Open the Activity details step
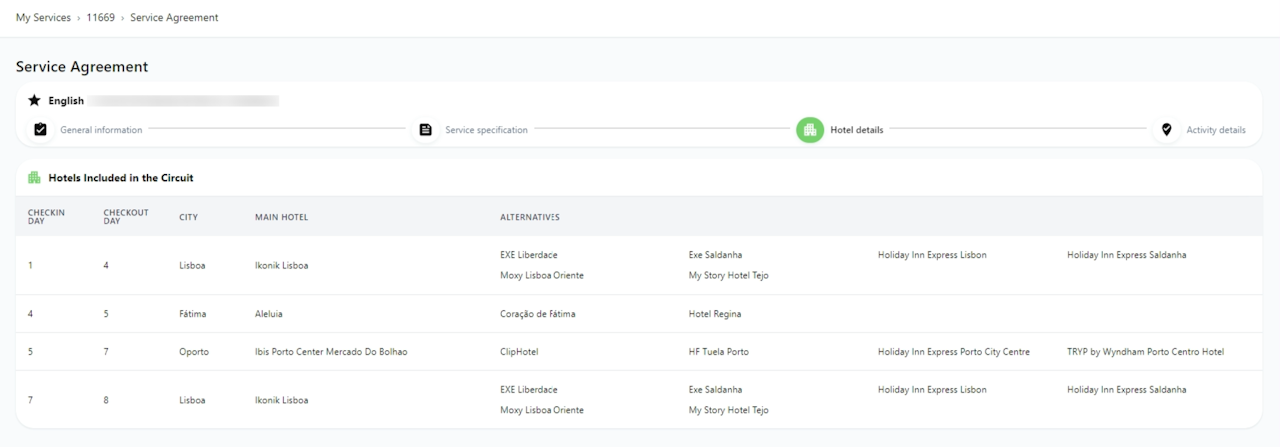The height and width of the screenshot is (447, 1280). [1215, 130]
